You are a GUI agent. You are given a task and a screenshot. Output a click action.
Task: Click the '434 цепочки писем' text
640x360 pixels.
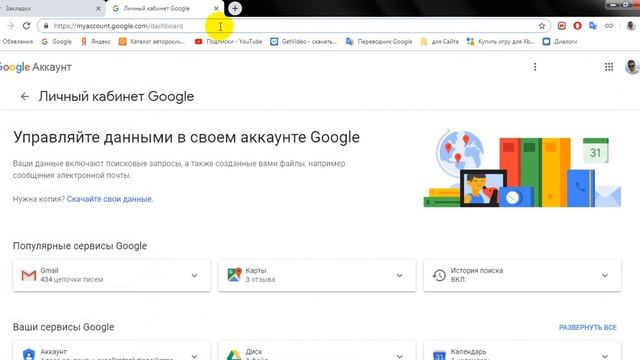click(71, 280)
